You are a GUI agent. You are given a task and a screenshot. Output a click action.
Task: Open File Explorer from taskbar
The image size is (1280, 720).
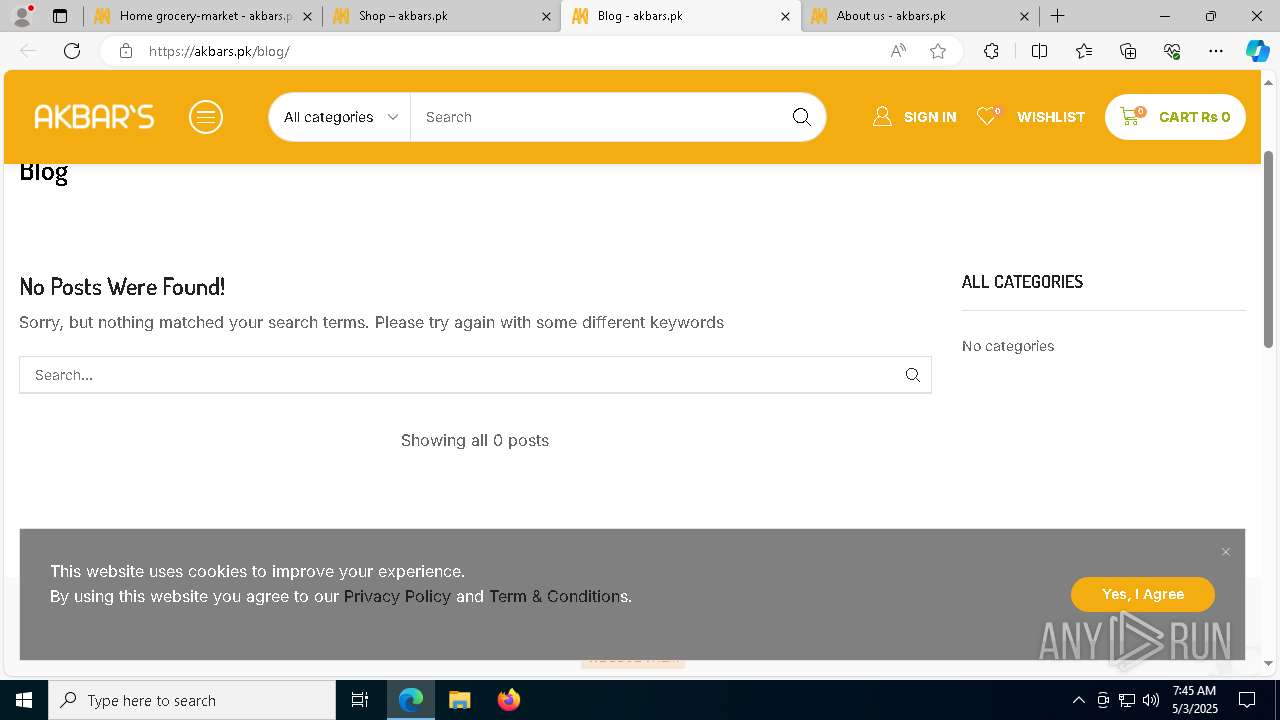click(x=459, y=700)
